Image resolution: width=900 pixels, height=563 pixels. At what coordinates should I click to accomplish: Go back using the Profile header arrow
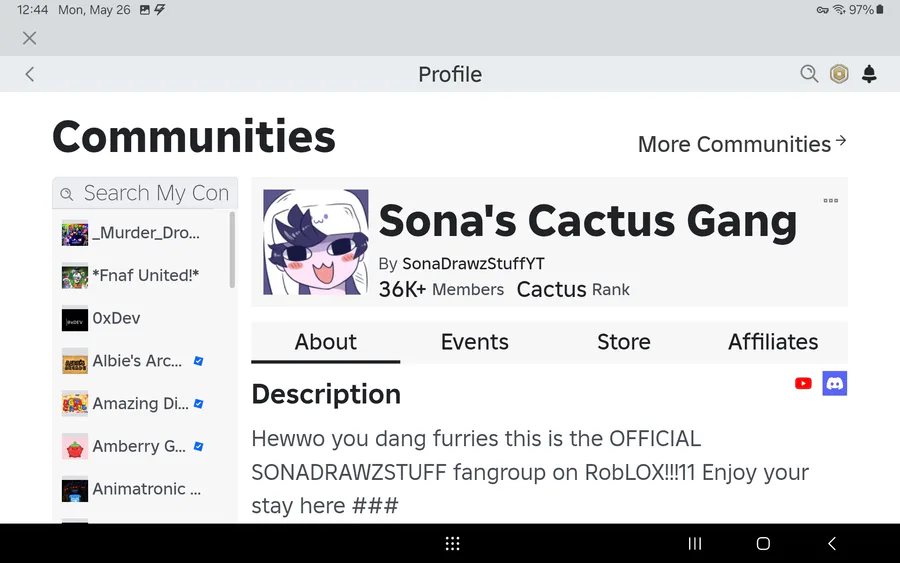pos(30,74)
